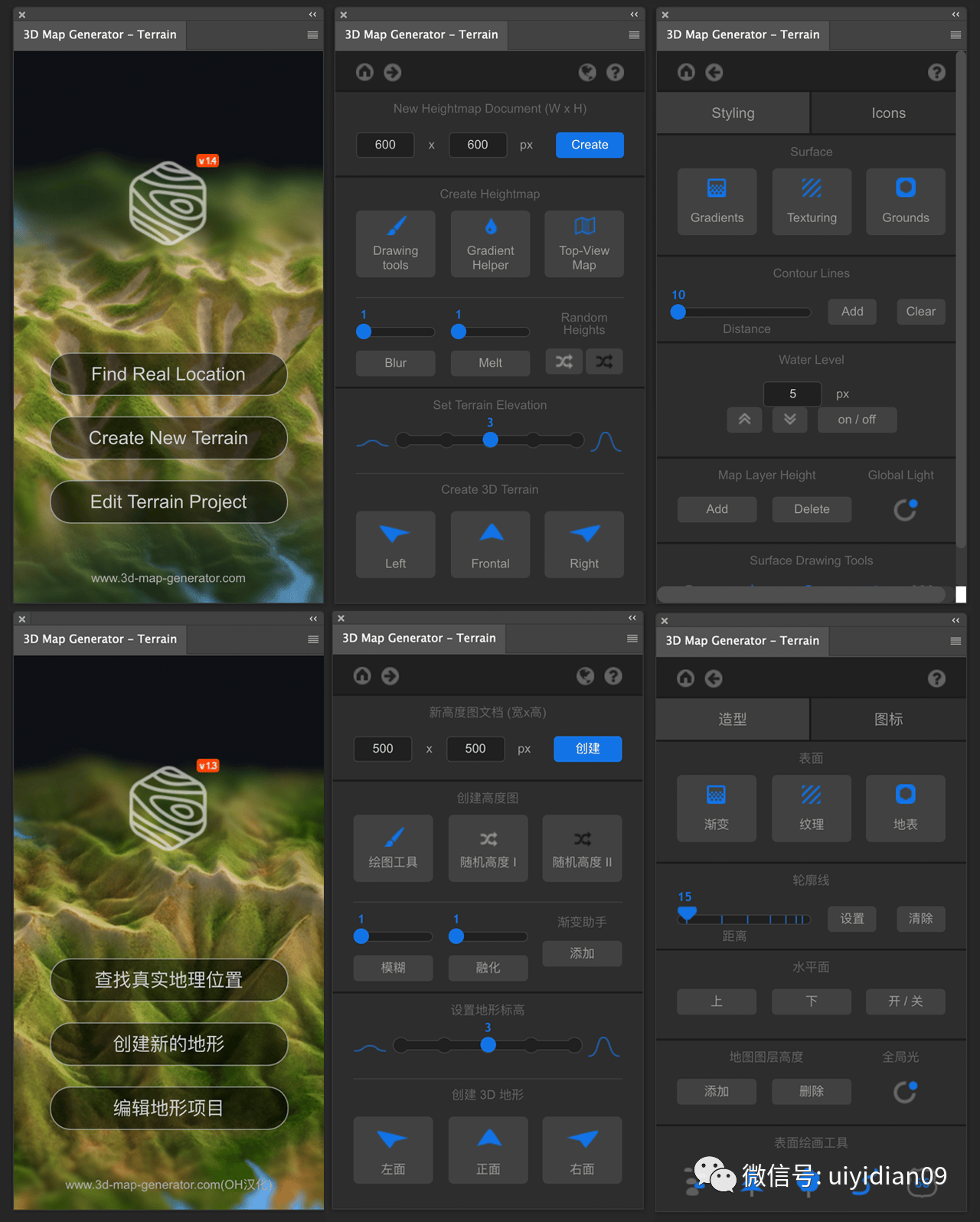Switch to the 图标 tab
The height and width of the screenshot is (1222, 980).
[x=889, y=719]
